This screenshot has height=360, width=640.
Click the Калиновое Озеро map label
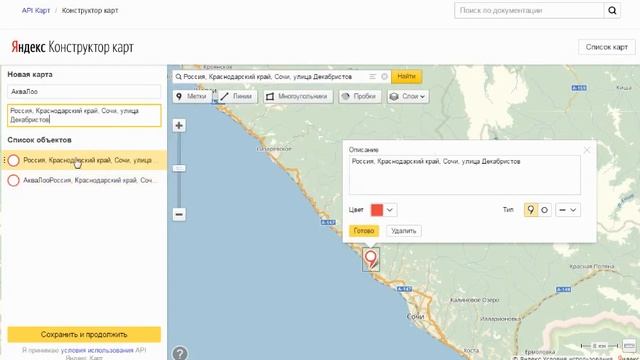point(474,300)
